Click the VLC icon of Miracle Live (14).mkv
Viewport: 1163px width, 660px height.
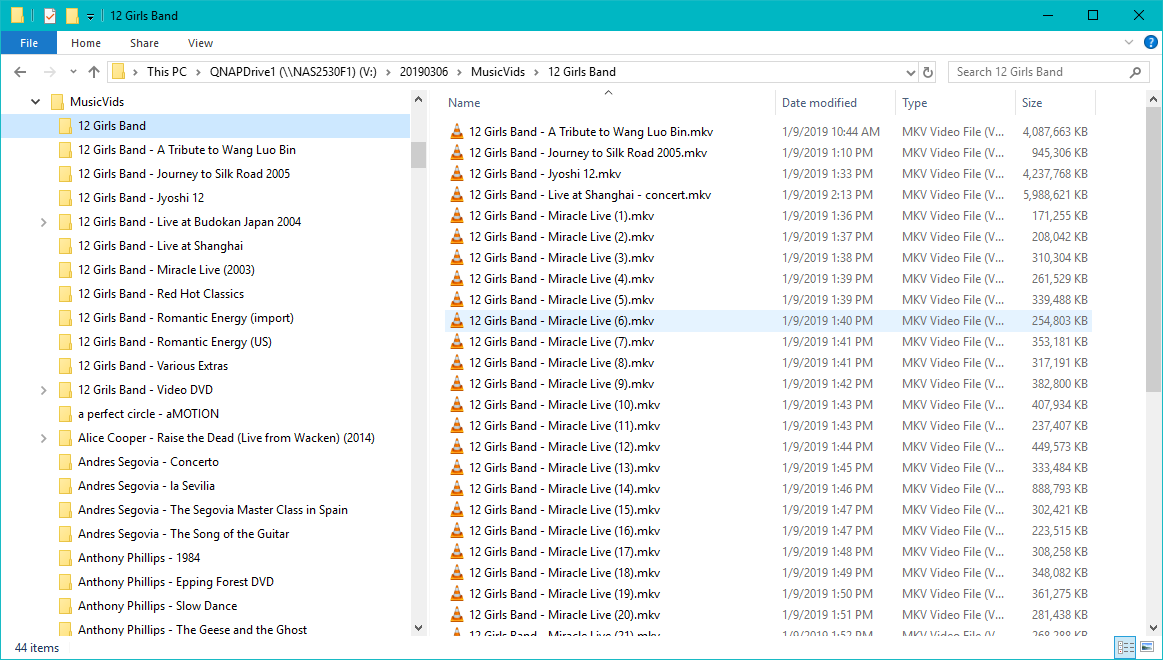tap(457, 489)
